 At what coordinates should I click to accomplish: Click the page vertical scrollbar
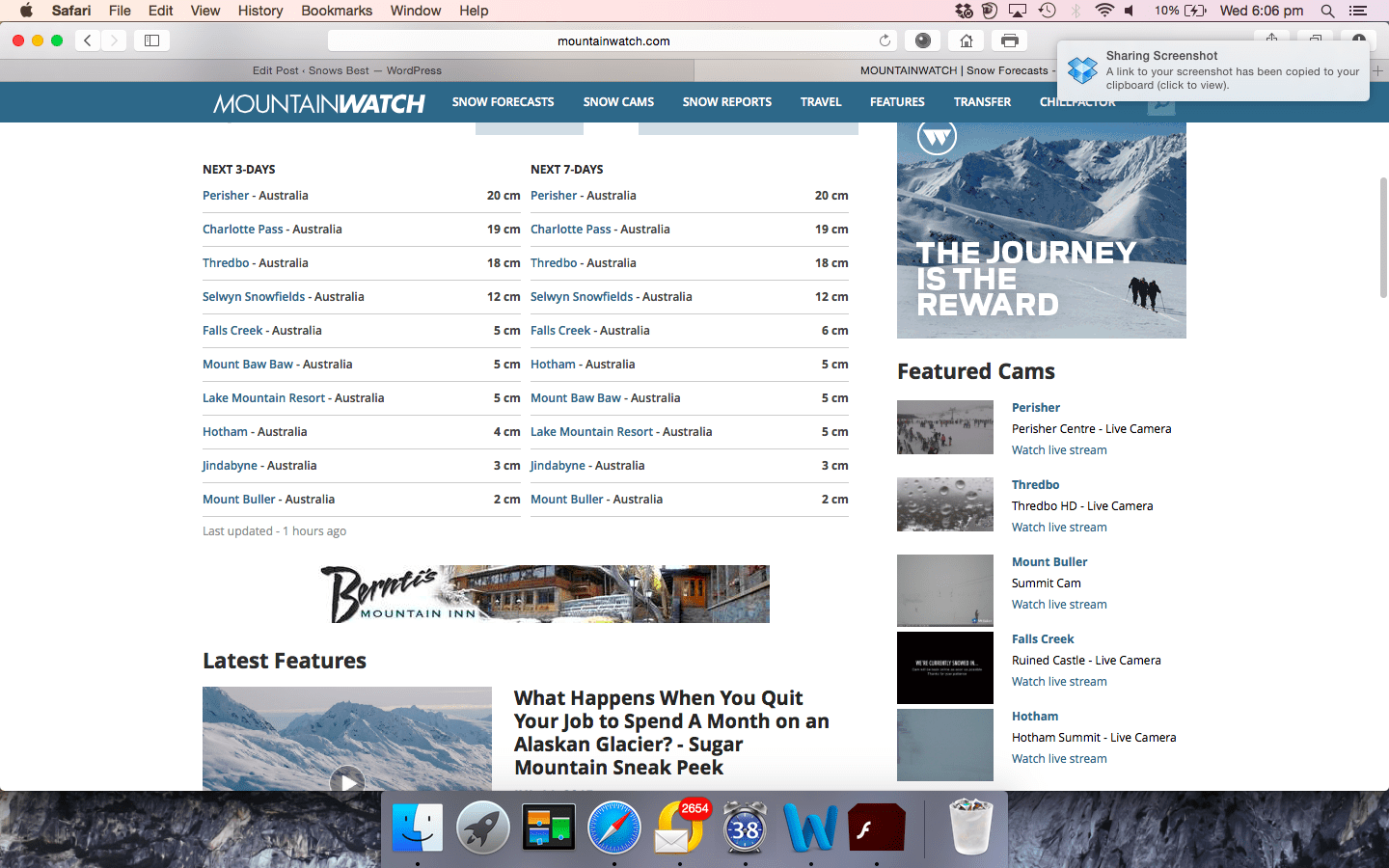point(1383,238)
